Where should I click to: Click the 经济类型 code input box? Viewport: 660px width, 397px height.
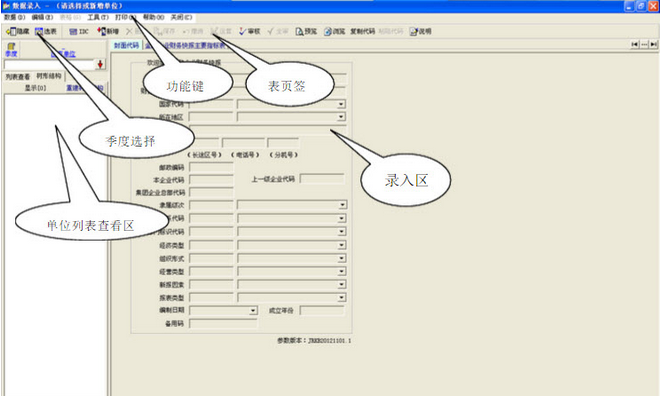211,245
